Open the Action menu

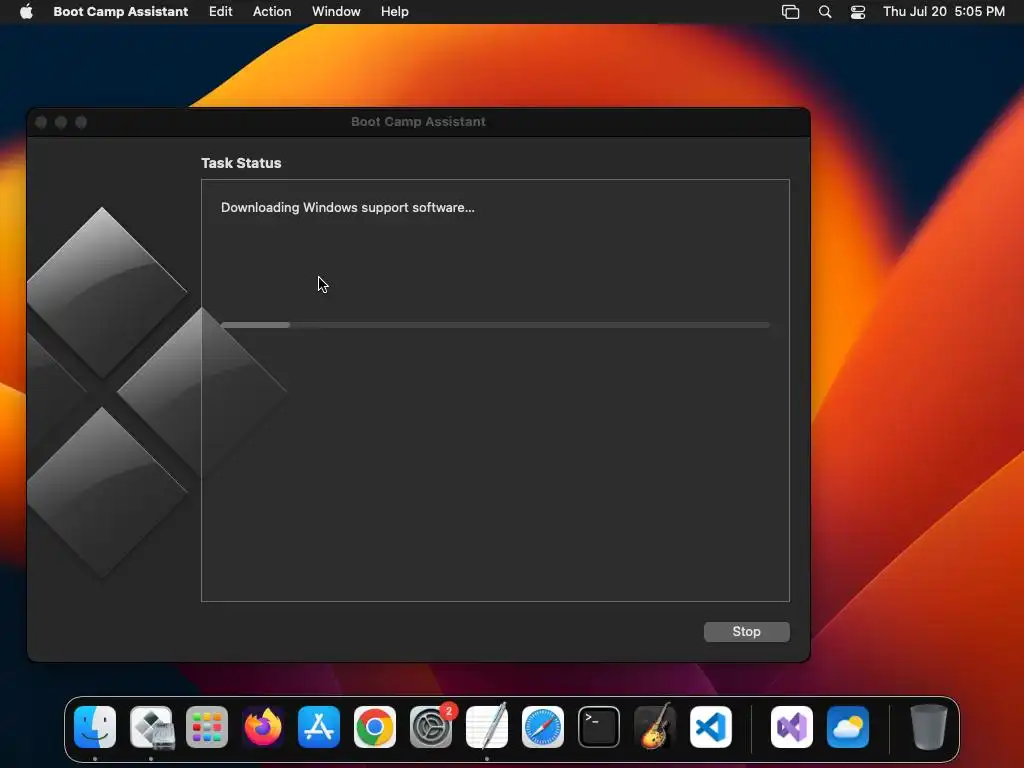[272, 11]
